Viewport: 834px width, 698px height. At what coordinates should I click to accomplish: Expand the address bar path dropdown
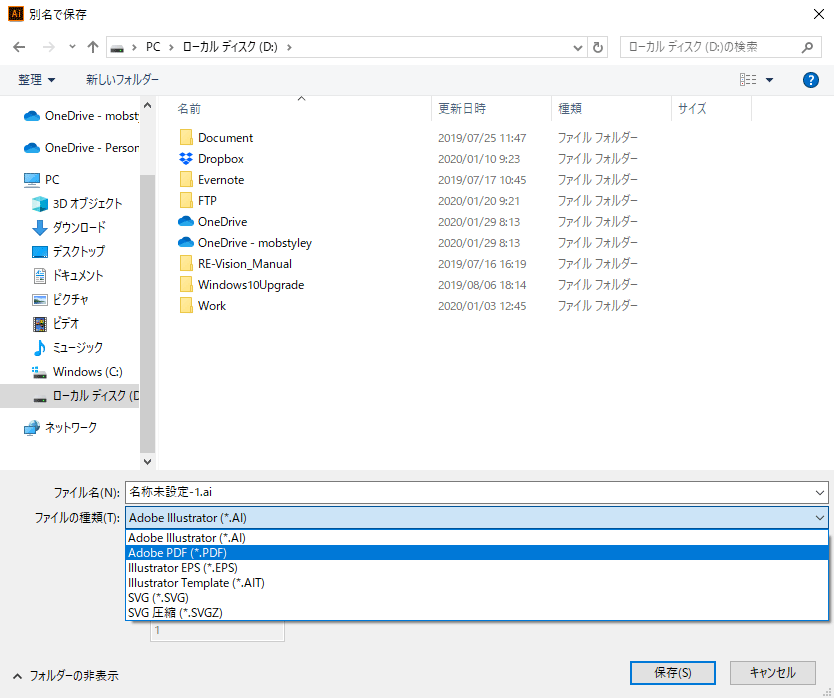click(x=577, y=47)
